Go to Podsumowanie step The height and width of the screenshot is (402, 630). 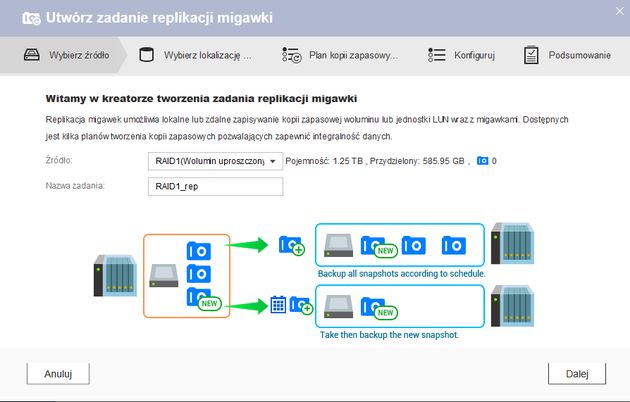coord(567,55)
